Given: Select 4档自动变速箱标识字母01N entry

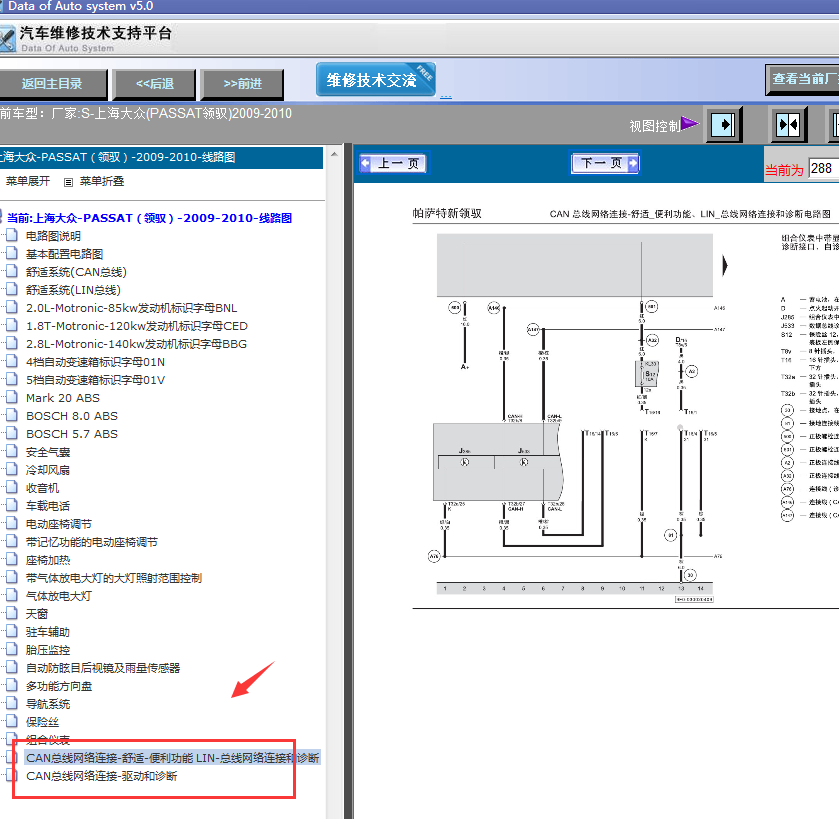Looking at the screenshot, I should (95, 362).
